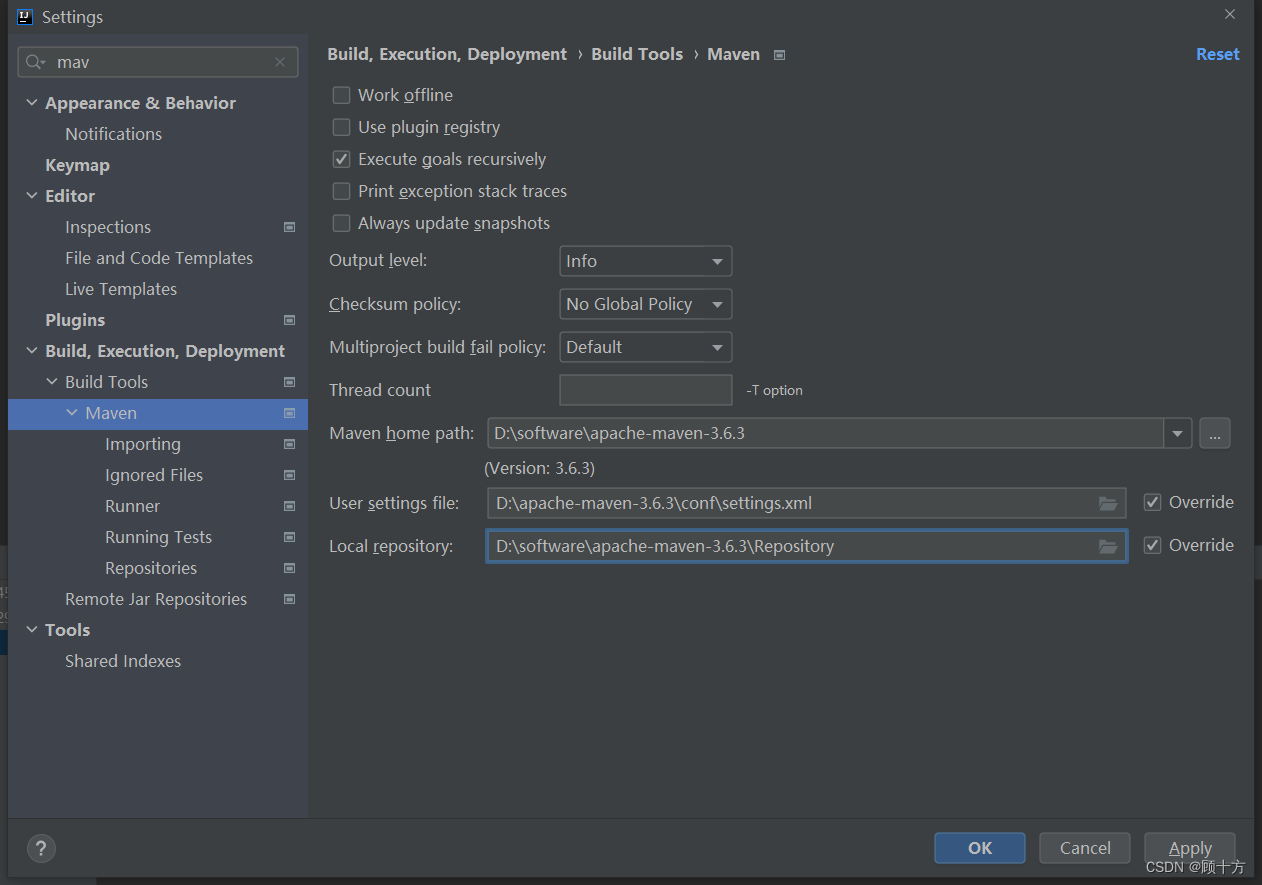The height and width of the screenshot is (885, 1262).
Task: Click project-level icon next to Runner
Action: click(x=289, y=506)
